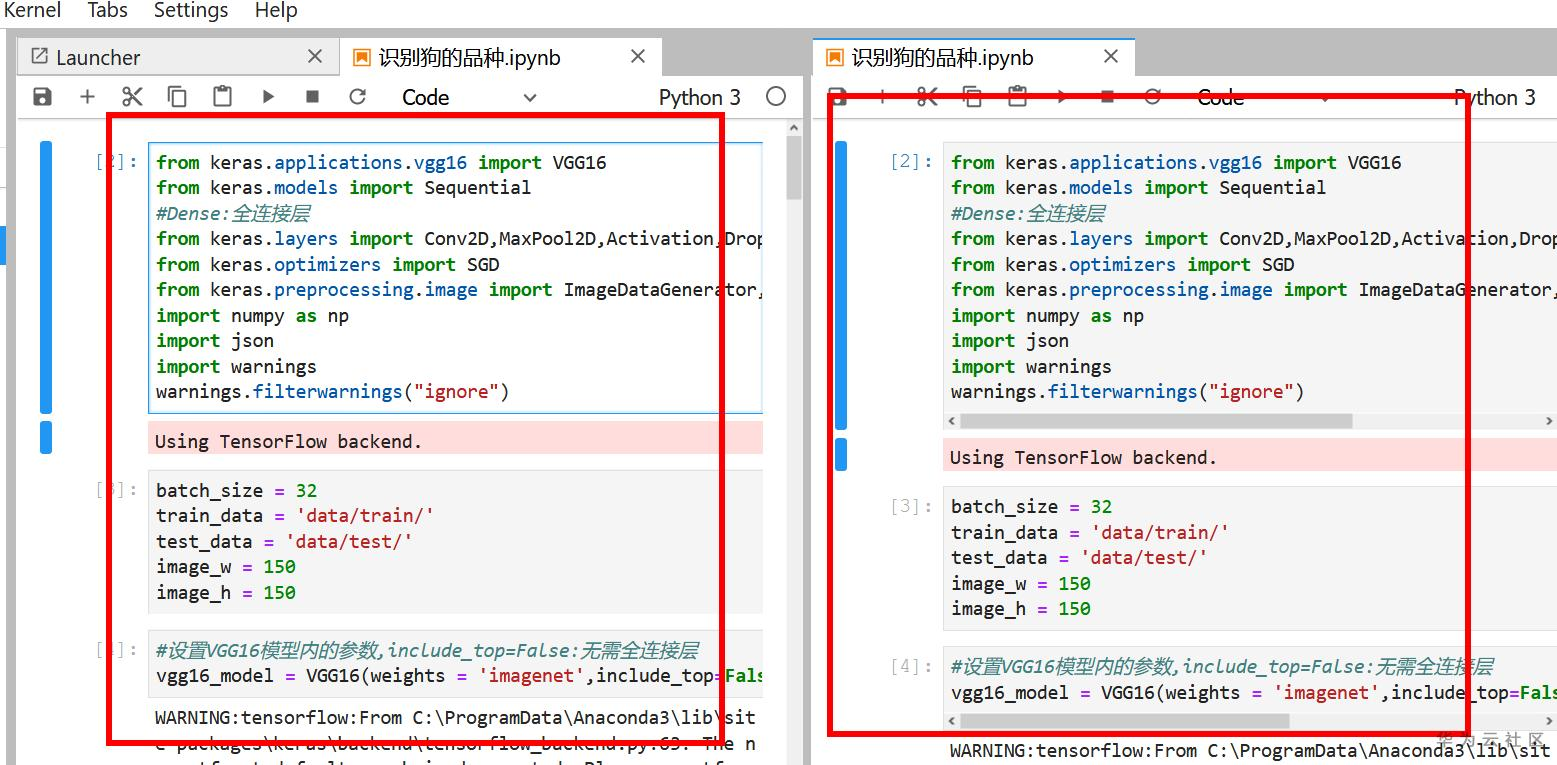Click 'import json' in the left notebook
This screenshot has height=765, width=1557.
215,341
